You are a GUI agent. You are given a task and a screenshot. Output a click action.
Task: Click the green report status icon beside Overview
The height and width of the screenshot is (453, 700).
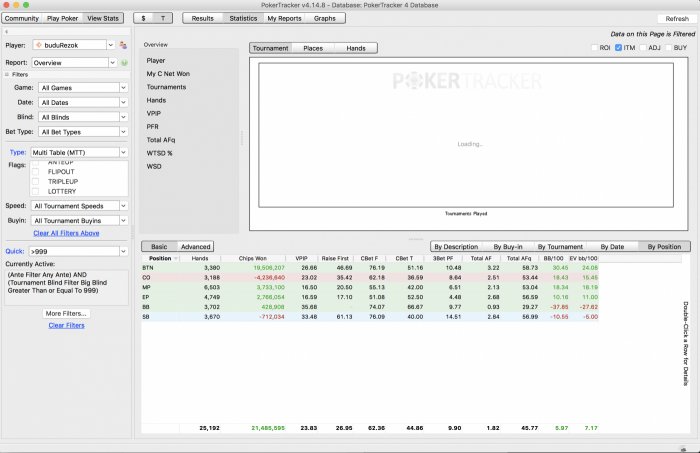pyautogui.click(x=124, y=63)
